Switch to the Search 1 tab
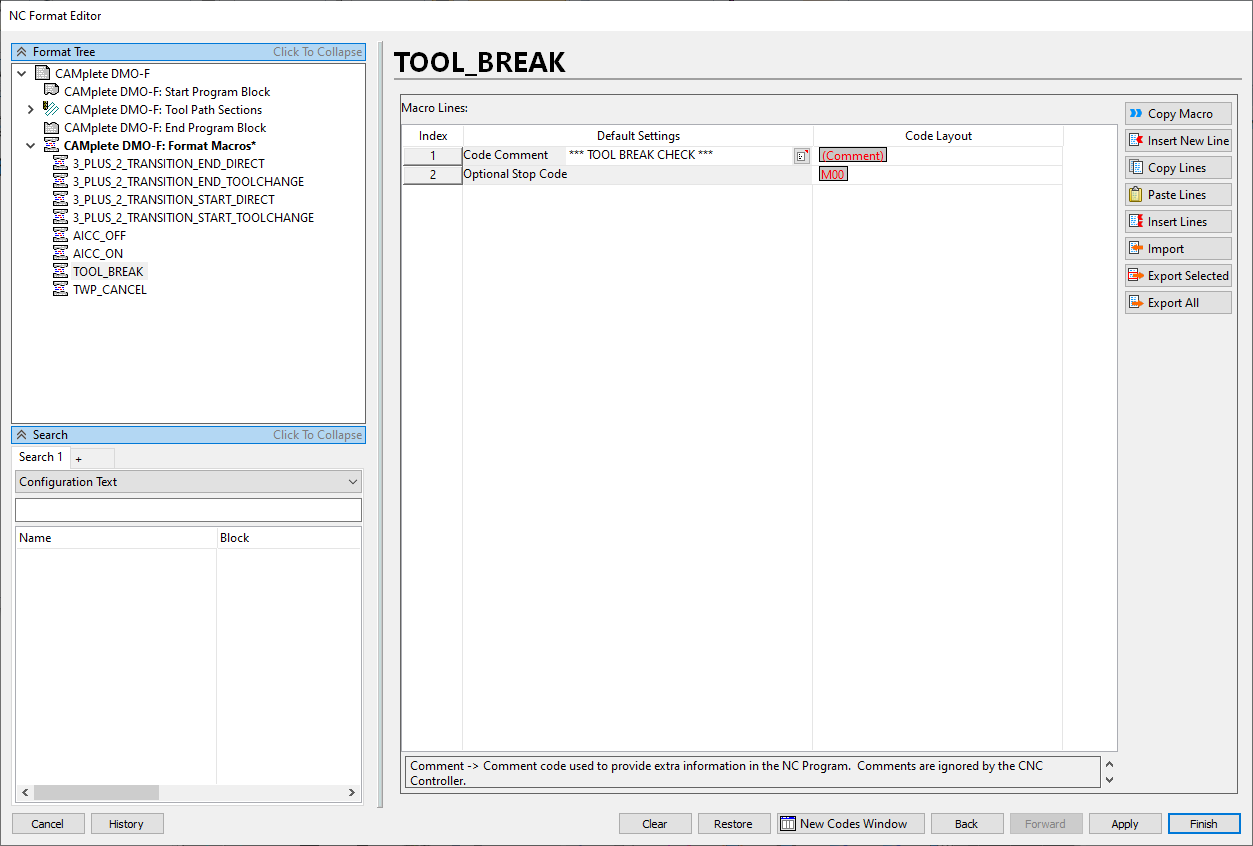The image size is (1253, 846). coord(41,457)
